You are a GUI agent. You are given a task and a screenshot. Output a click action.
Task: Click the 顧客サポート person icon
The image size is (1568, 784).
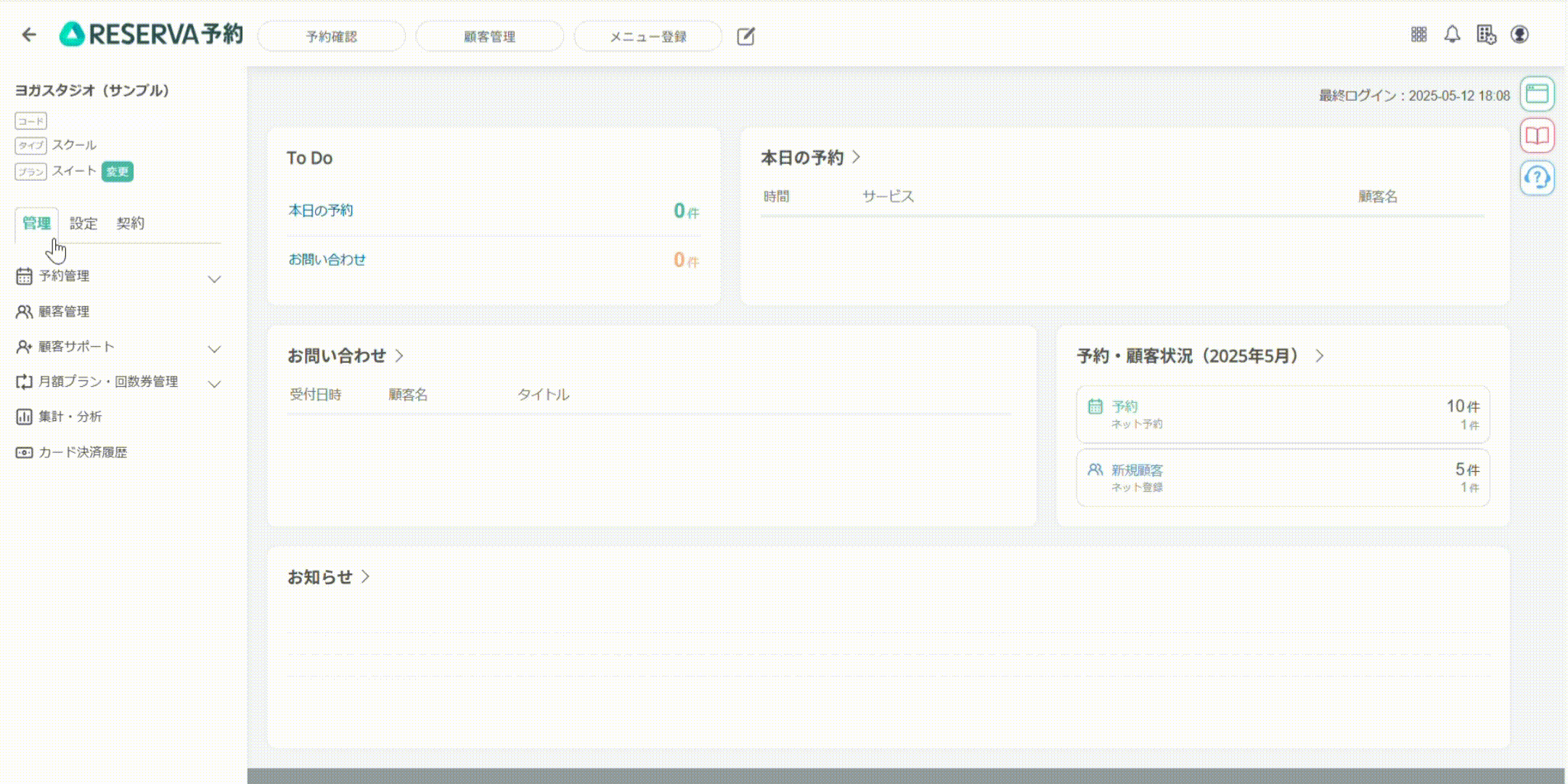(x=24, y=347)
